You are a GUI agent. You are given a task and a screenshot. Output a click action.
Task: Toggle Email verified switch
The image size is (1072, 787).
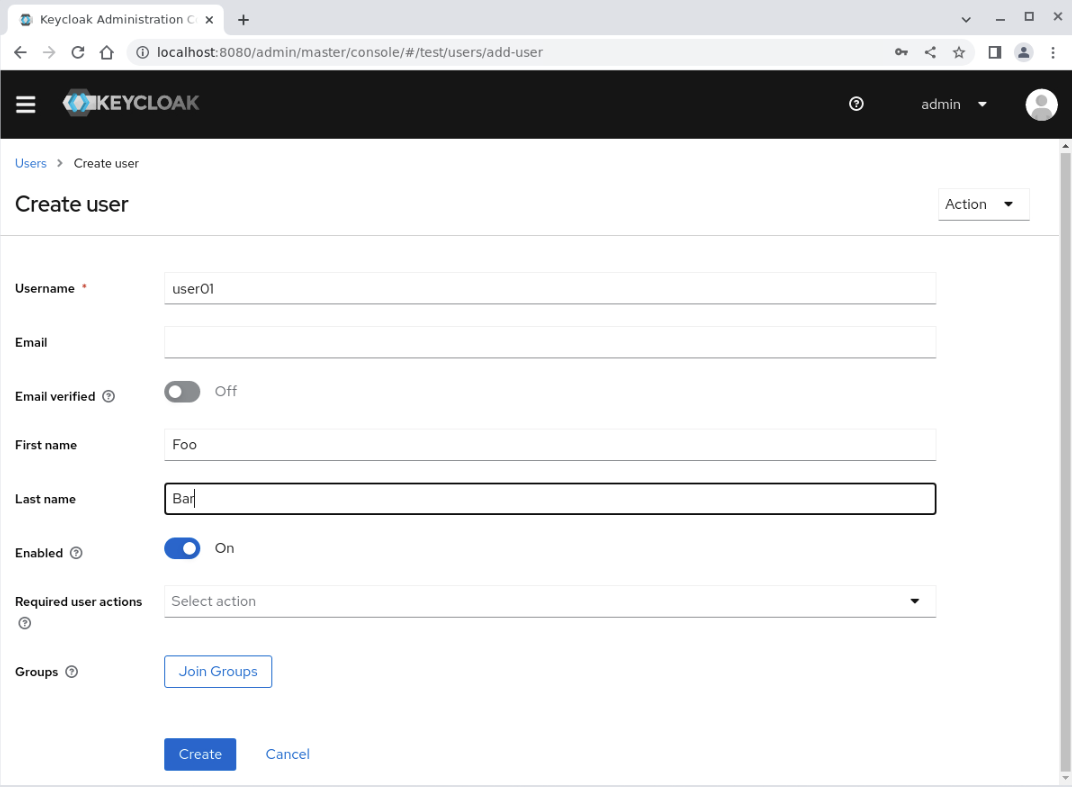[x=182, y=392]
